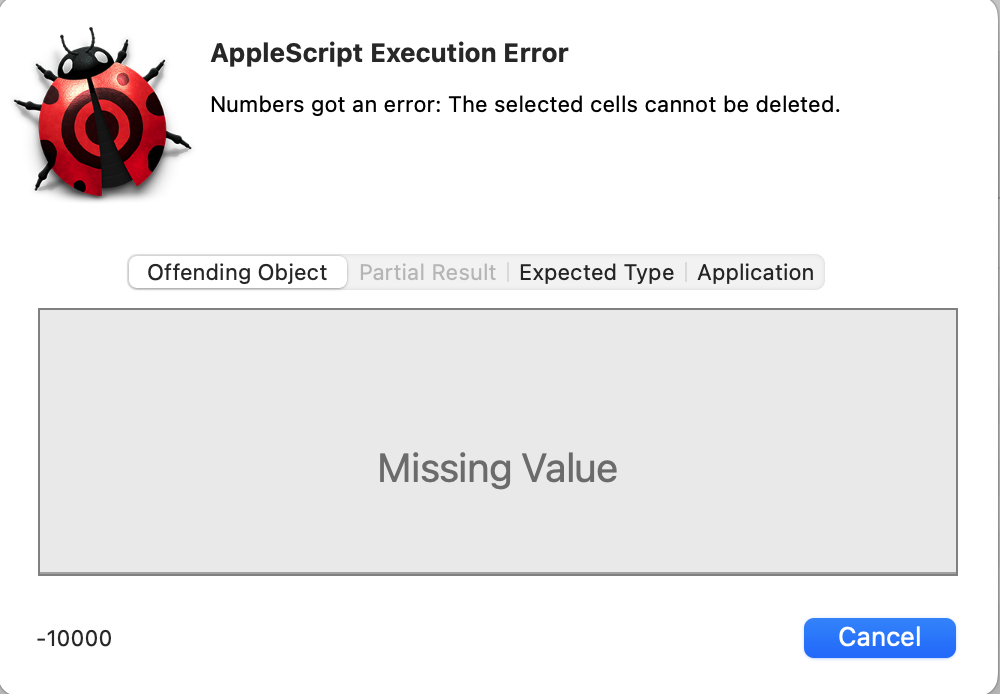Select the Partial Result tab

click(427, 273)
